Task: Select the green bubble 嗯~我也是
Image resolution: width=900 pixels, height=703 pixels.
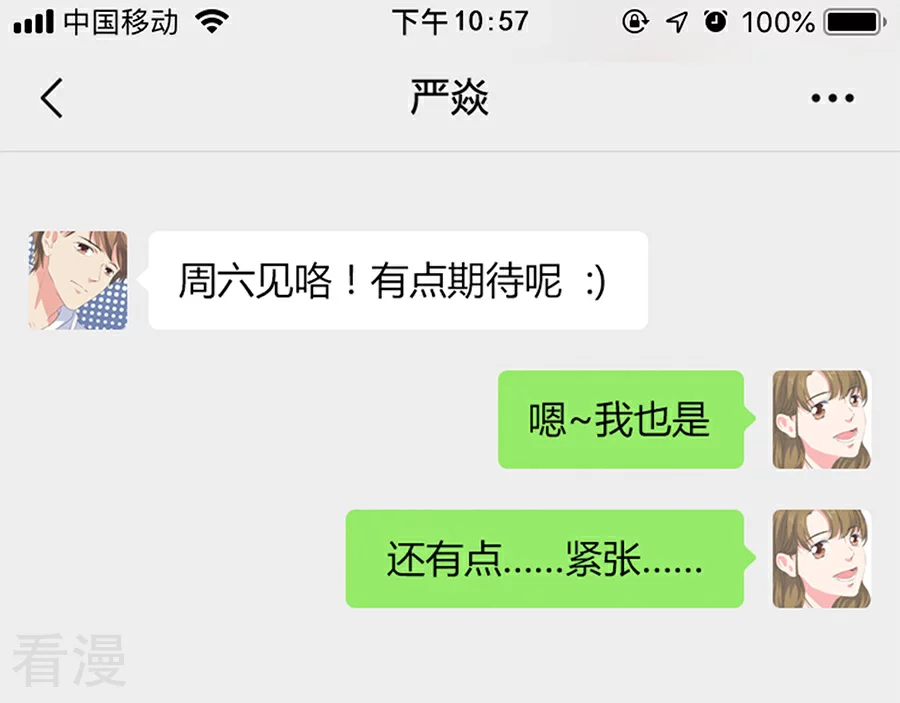Action: tap(621, 420)
